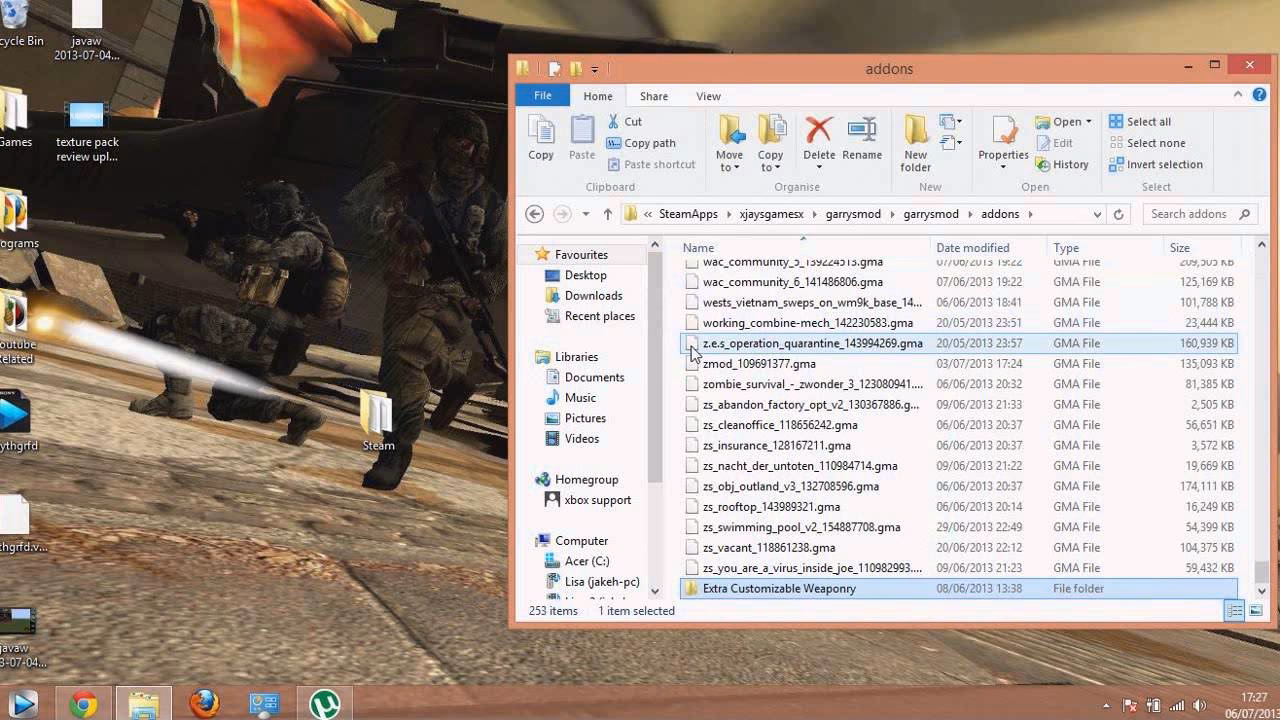This screenshot has height=720, width=1280.
Task: Click the Edit button in Open group
Action: click(x=1054, y=143)
